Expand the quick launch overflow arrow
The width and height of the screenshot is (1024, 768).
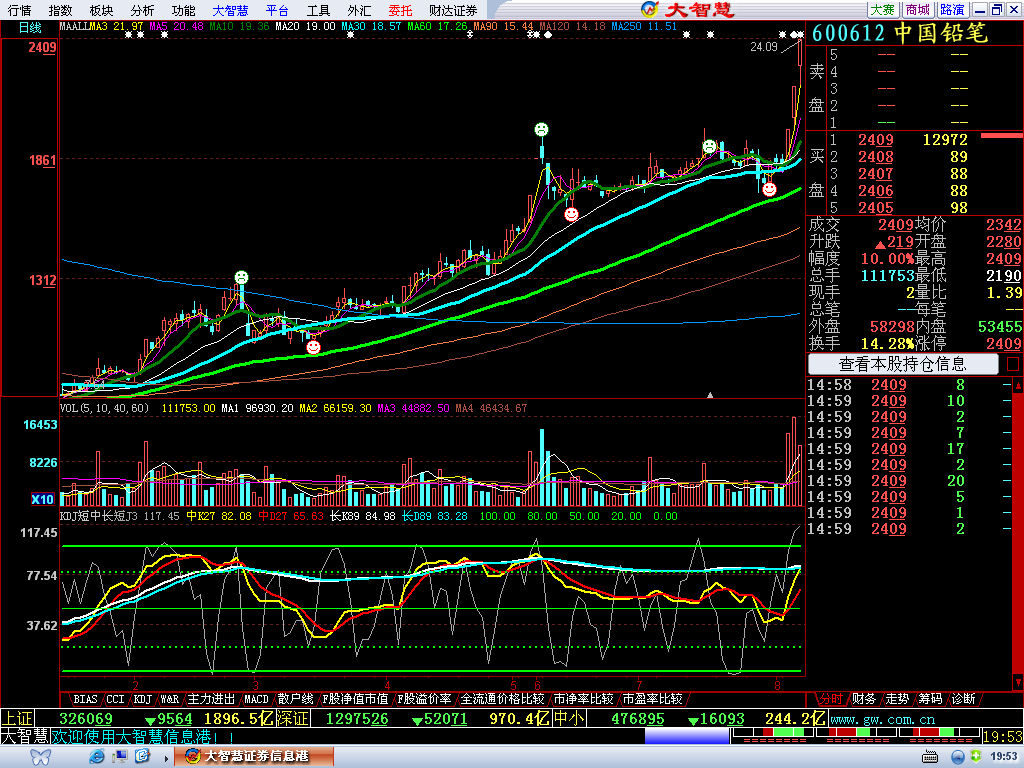click(x=167, y=758)
